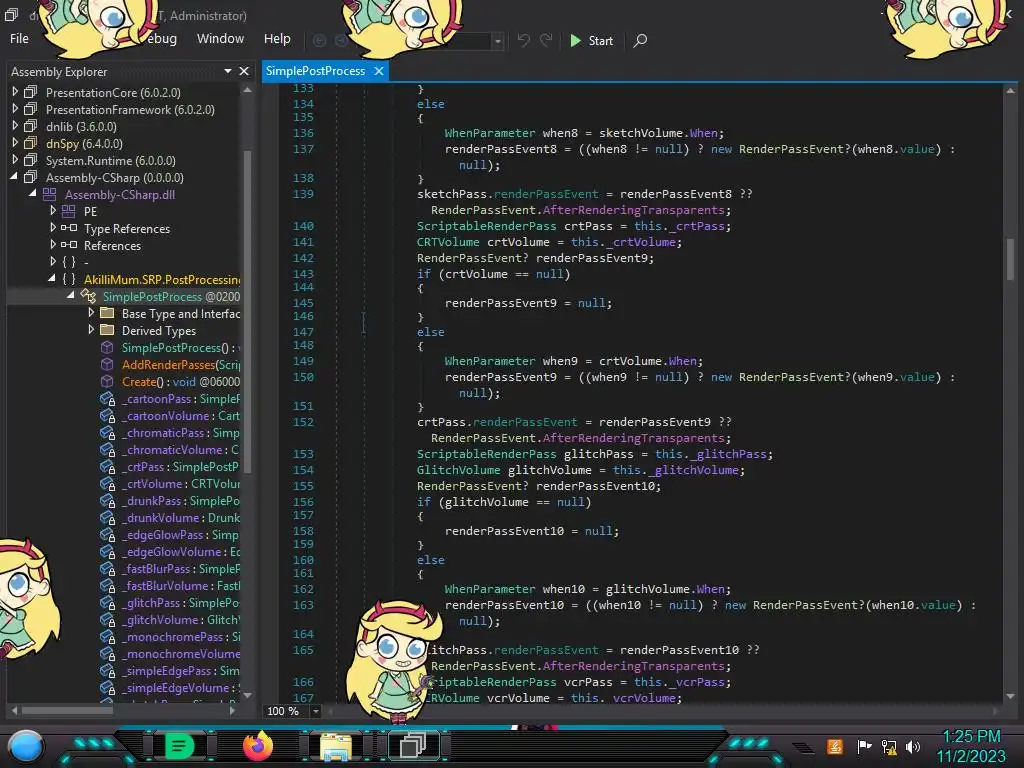Open the File menu
Screen dimensions: 1024x768
(20, 39)
